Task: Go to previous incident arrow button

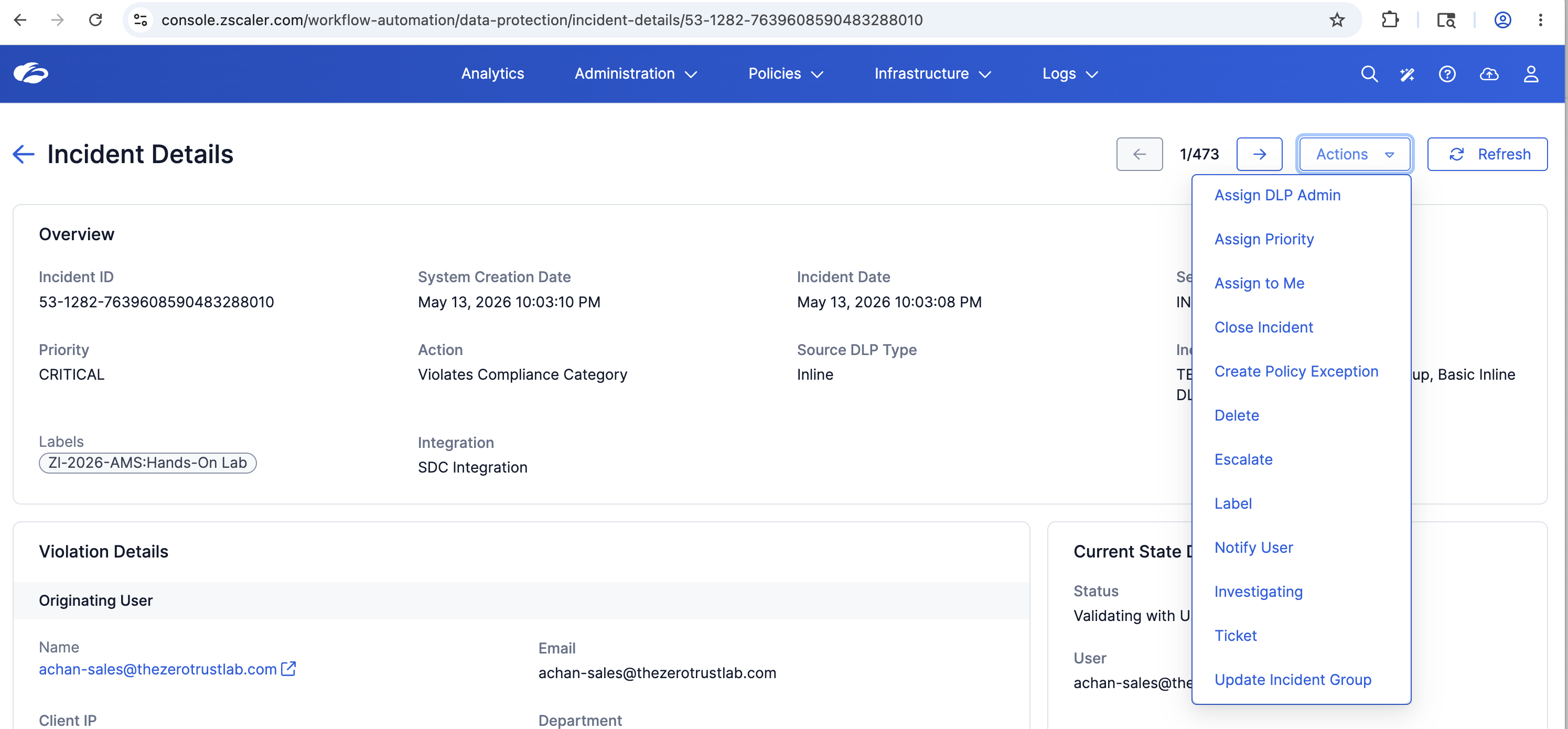Action: tap(1140, 154)
